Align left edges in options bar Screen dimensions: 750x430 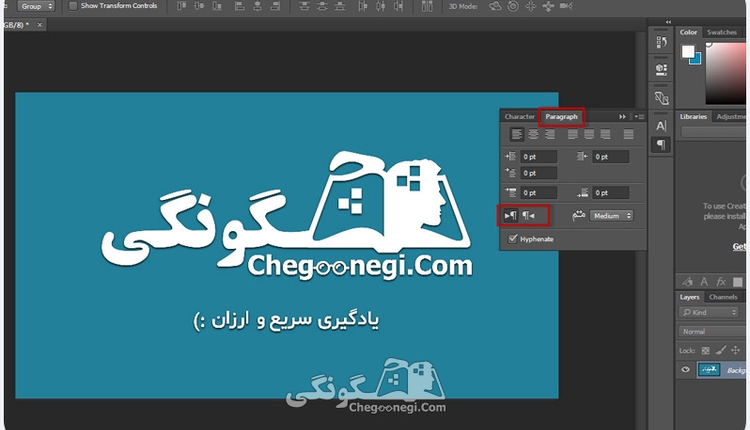(240, 6)
